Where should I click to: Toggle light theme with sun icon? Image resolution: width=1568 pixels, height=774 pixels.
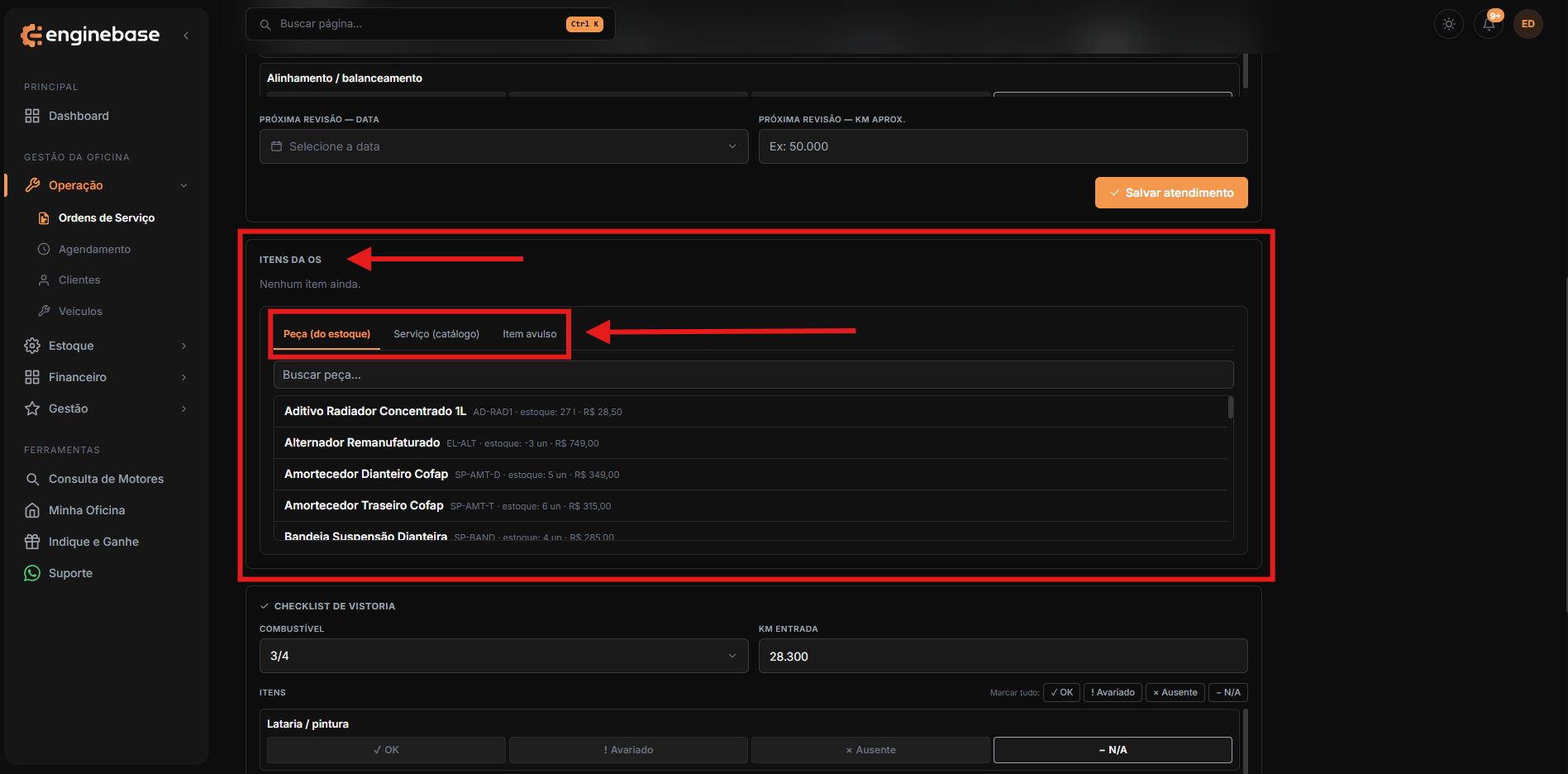coord(1449,24)
